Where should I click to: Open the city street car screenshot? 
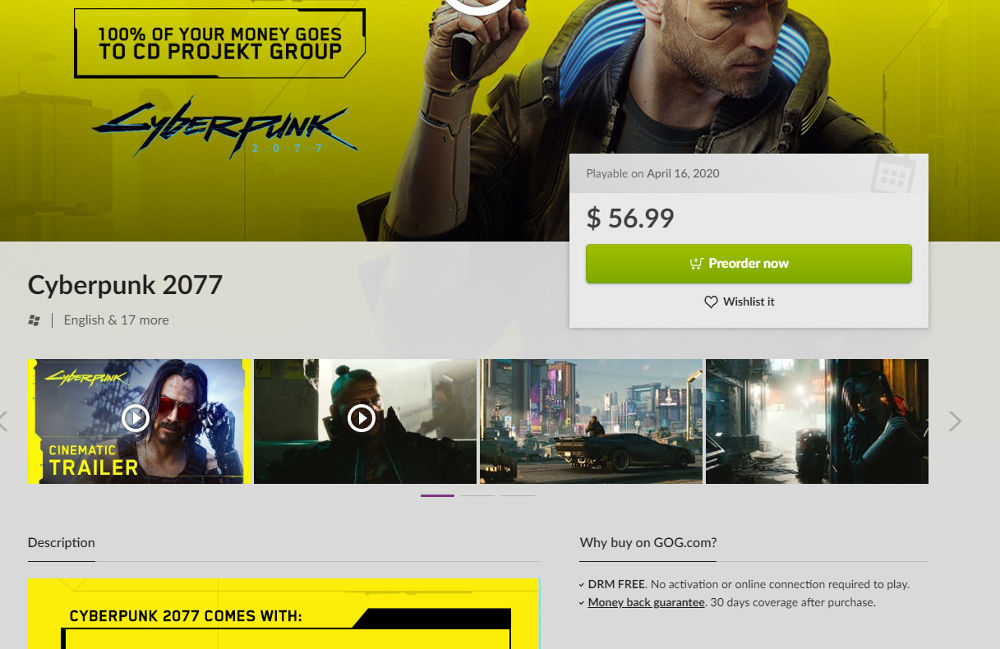591,421
